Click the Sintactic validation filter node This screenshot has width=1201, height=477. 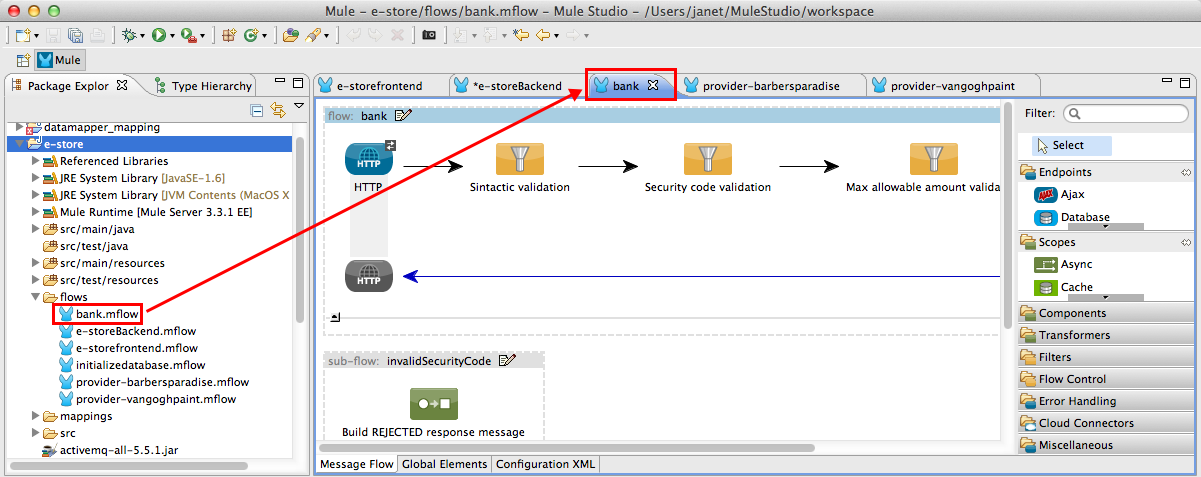click(519, 159)
